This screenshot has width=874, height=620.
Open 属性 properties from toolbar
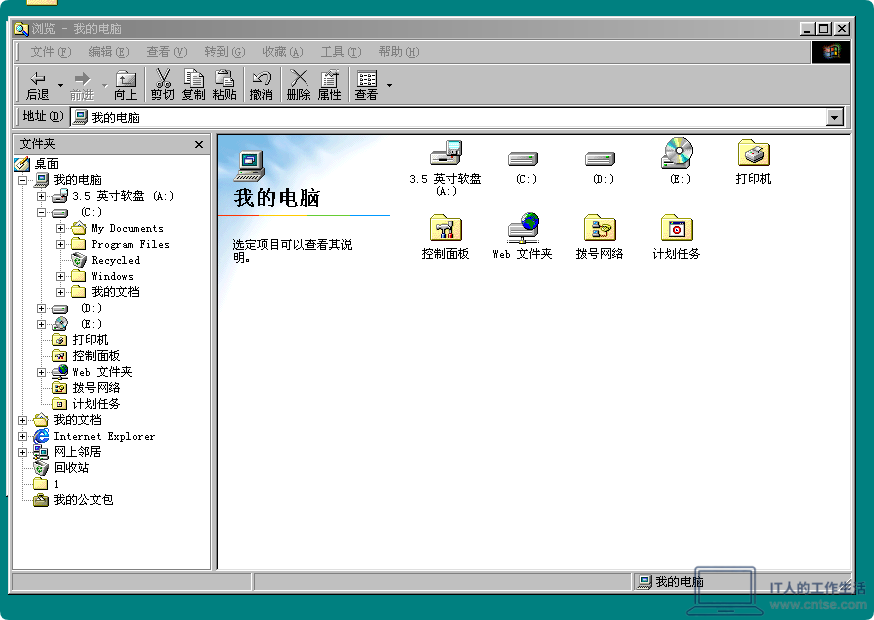tap(329, 85)
